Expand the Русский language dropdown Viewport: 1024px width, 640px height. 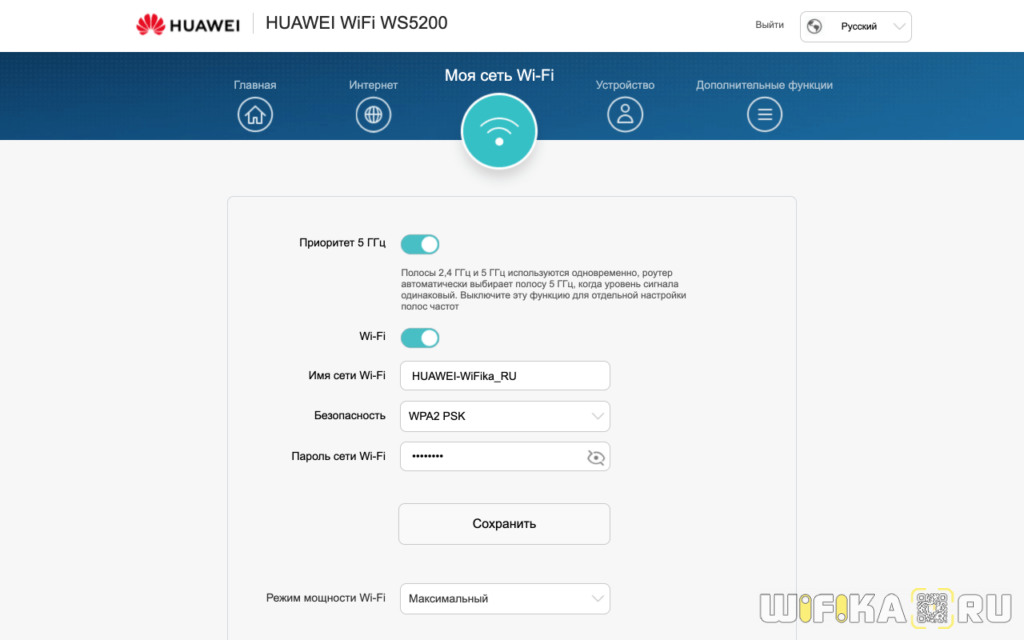[x=856, y=27]
